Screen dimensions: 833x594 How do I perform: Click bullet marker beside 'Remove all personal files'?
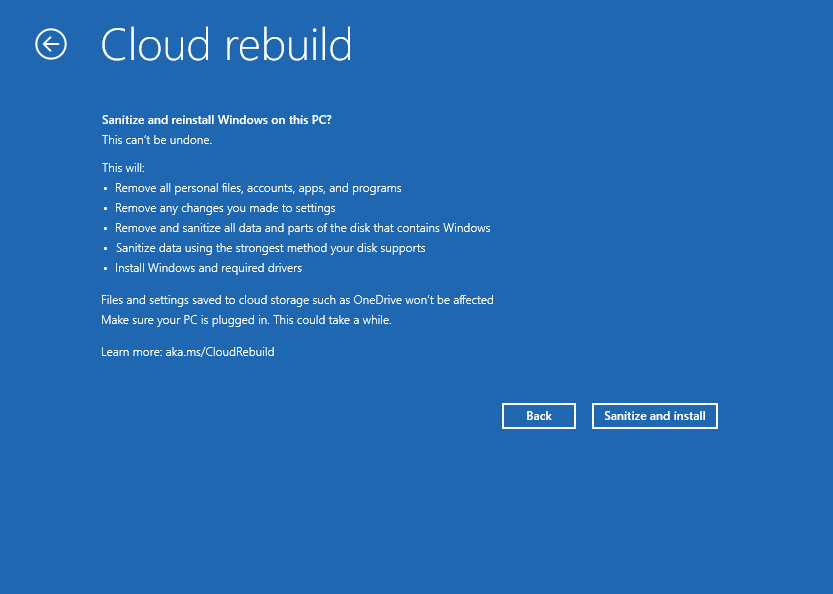click(x=106, y=189)
